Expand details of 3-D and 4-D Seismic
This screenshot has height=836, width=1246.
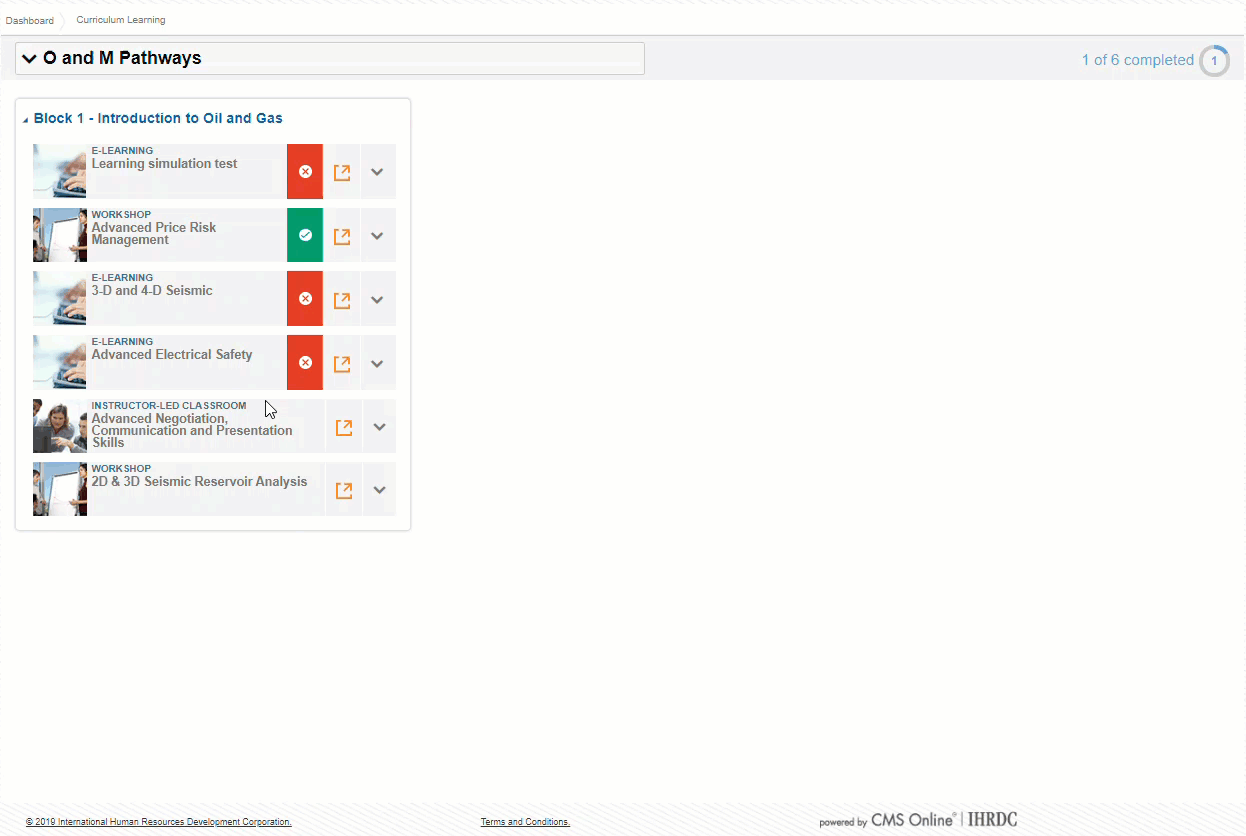pos(377,299)
